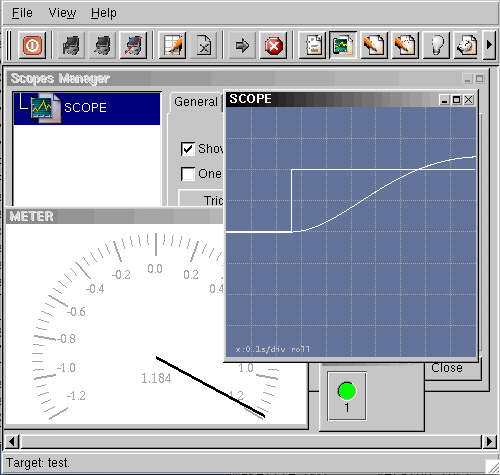Screen dimensions: 500x475
Task: Click the orange Exit power icon
Action: click(x=32, y=45)
